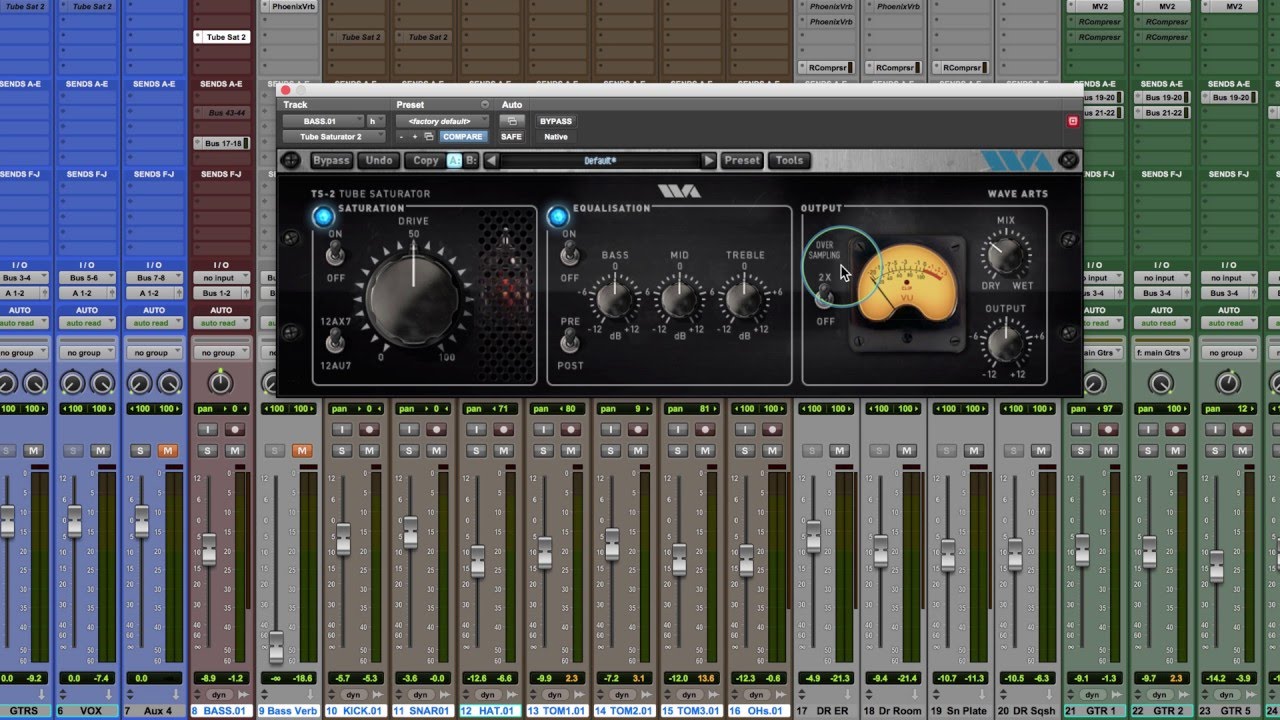Click the minus previous-setting button
The image size is (1280, 720).
pyautogui.click(x=401, y=137)
